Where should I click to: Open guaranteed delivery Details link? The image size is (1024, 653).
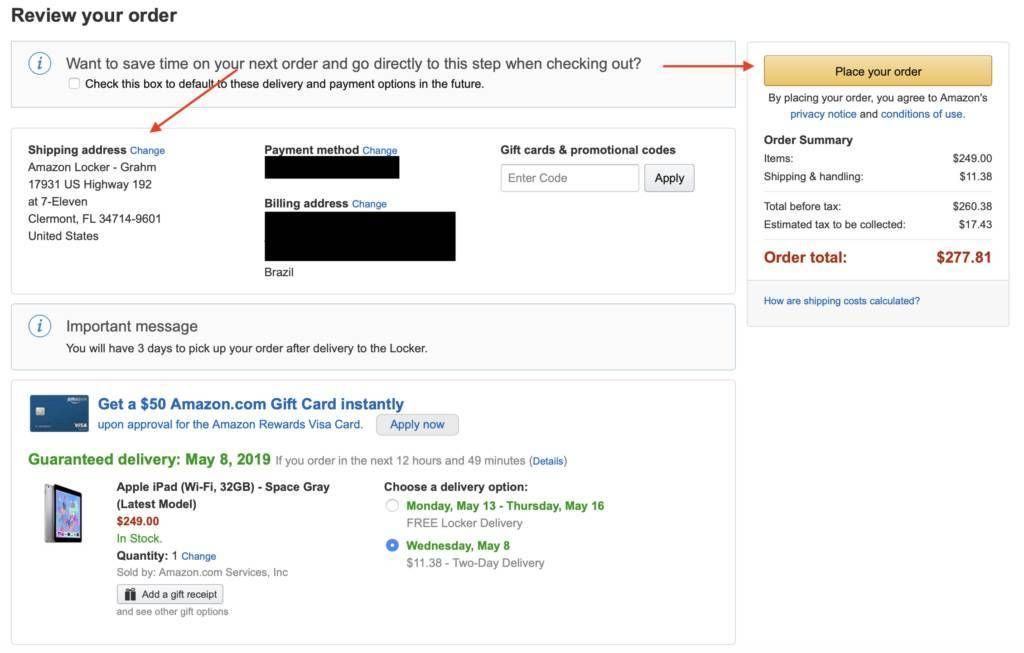click(x=548, y=461)
